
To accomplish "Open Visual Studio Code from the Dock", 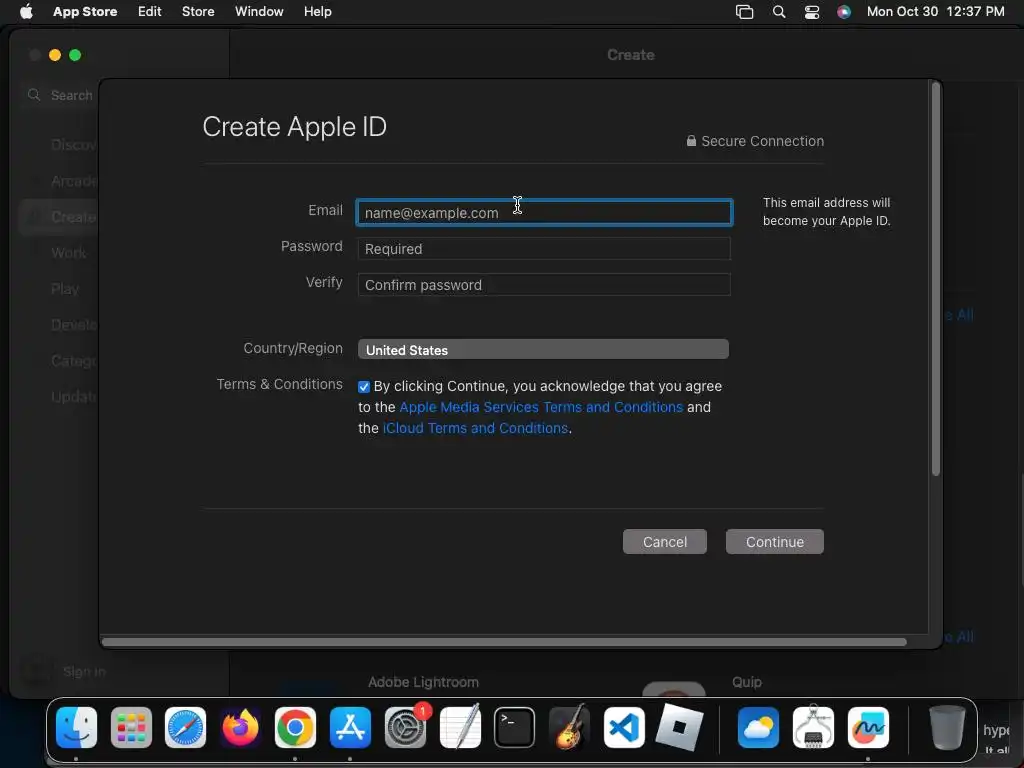I will (624, 727).
